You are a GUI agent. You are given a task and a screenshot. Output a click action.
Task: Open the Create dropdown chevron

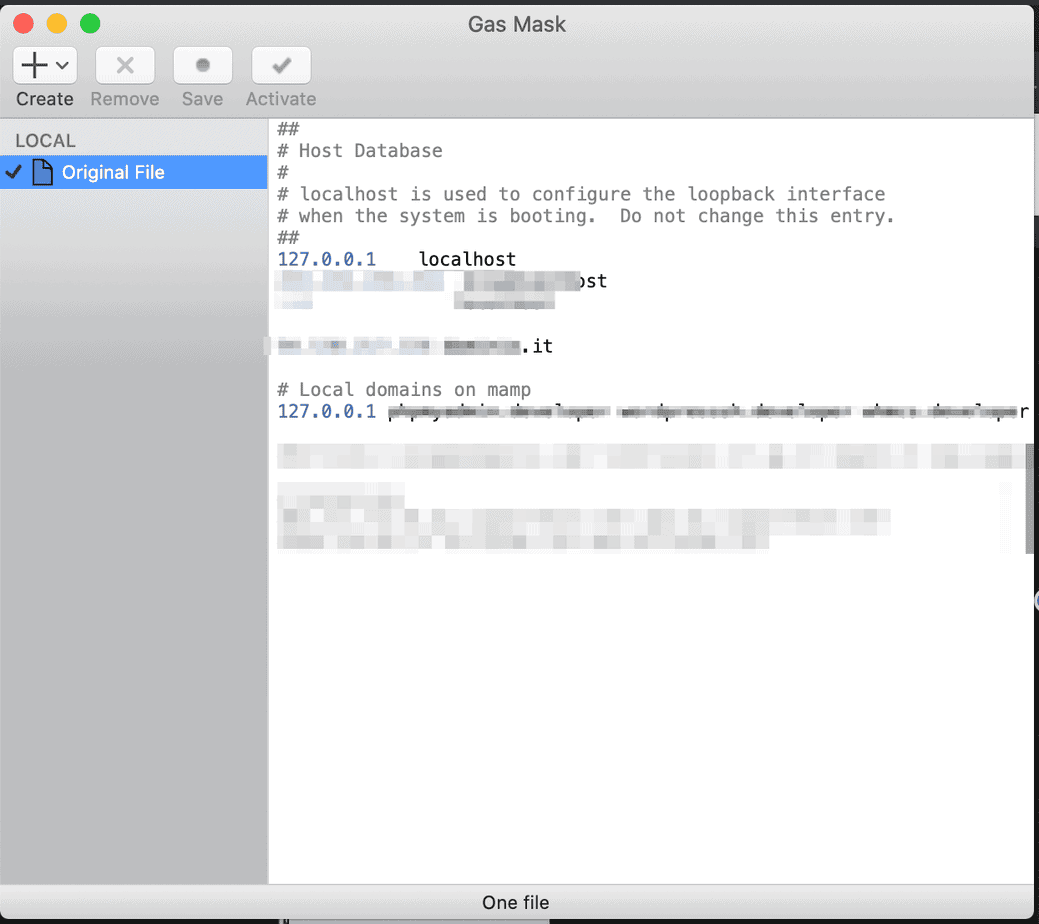pos(62,66)
